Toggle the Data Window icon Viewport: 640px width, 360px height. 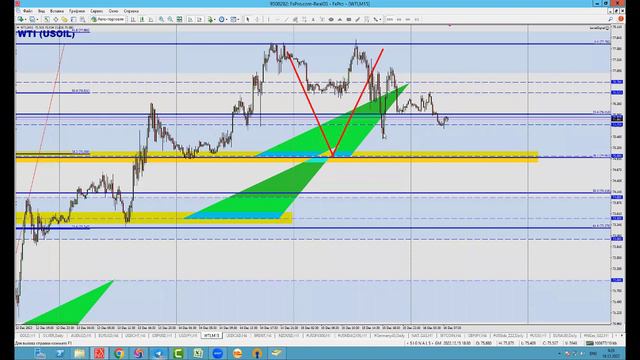pos(56,19)
